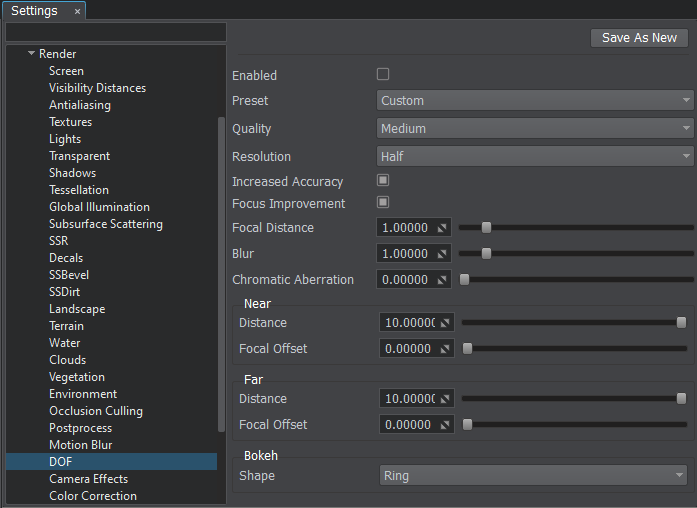Select Tessellation in the tree
The image size is (697, 508).
[79, 190]
